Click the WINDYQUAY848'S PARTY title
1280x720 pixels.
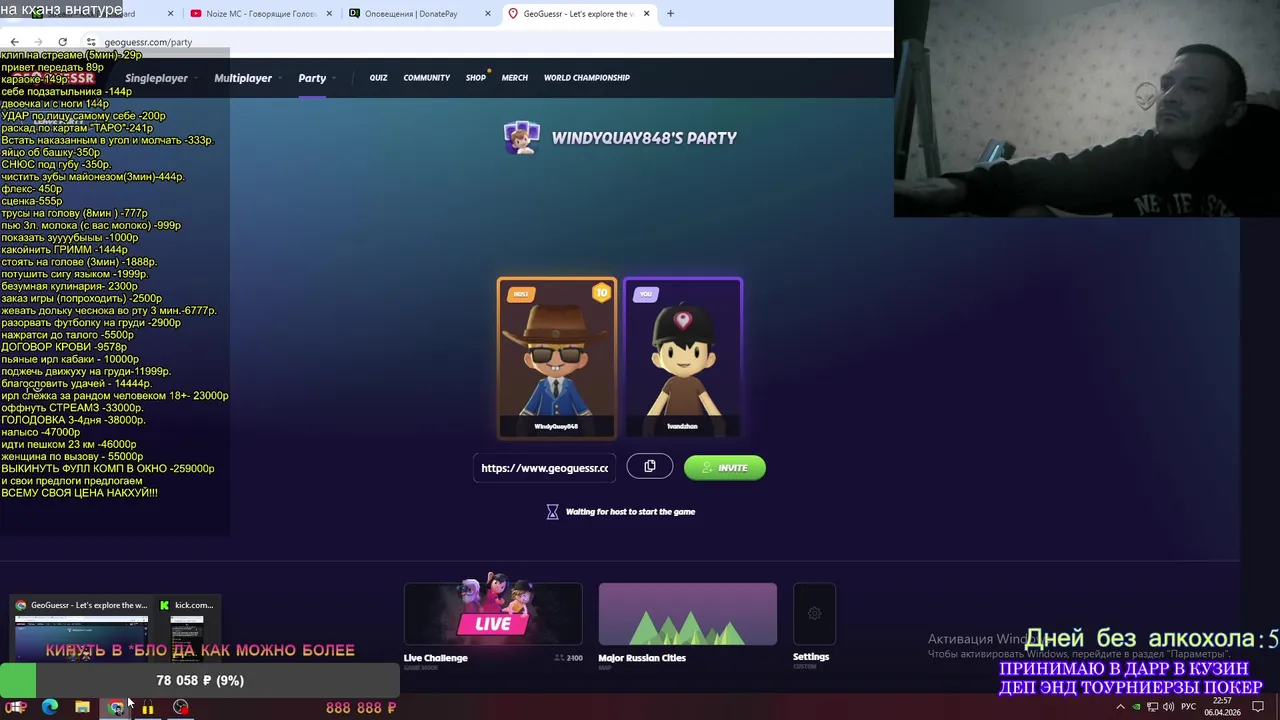644,138
